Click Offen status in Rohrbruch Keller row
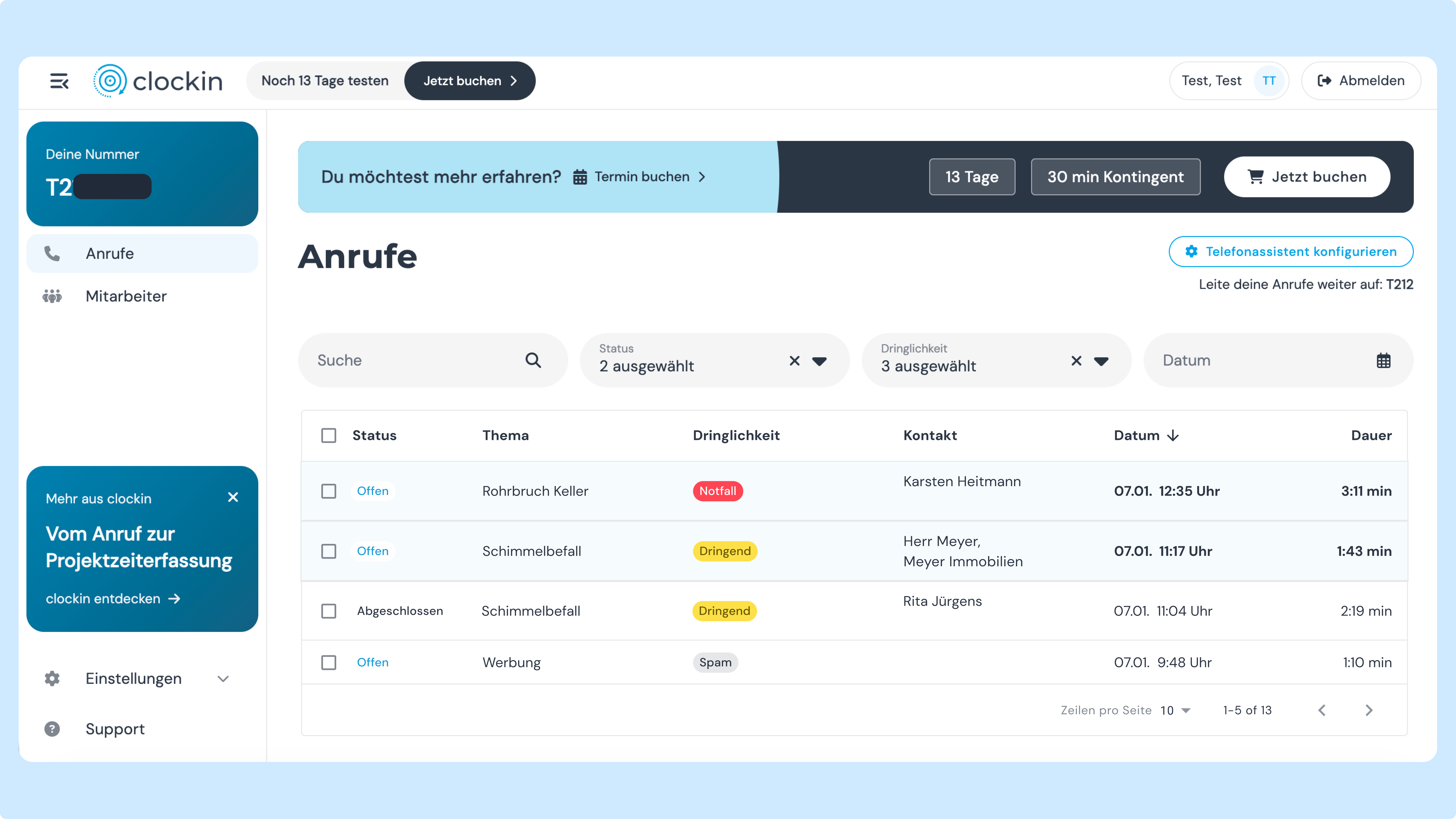 [x=372, y=491]
